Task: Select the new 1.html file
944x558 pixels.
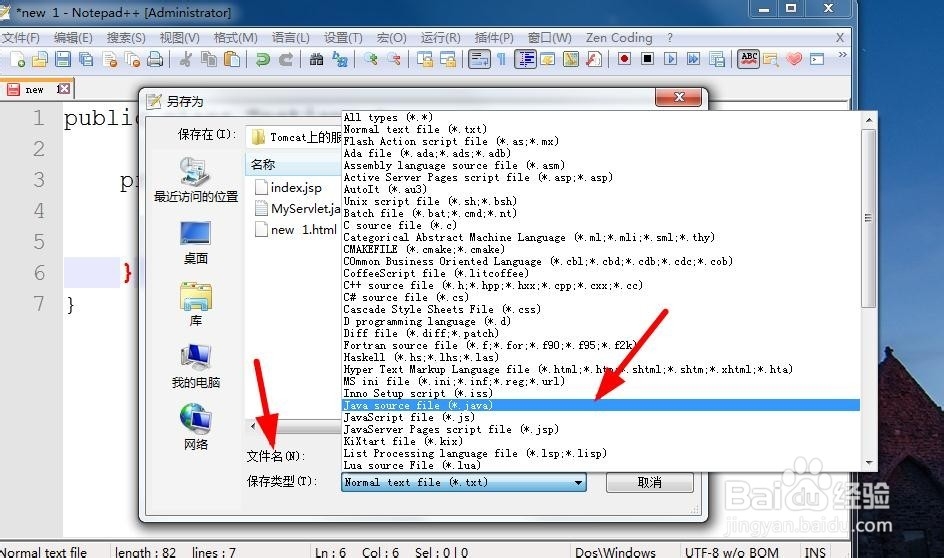Action: (296, 229)
